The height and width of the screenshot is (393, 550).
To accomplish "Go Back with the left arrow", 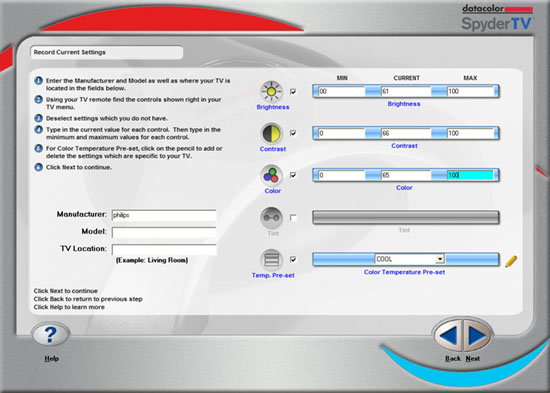I will click(x=448, y=335).
